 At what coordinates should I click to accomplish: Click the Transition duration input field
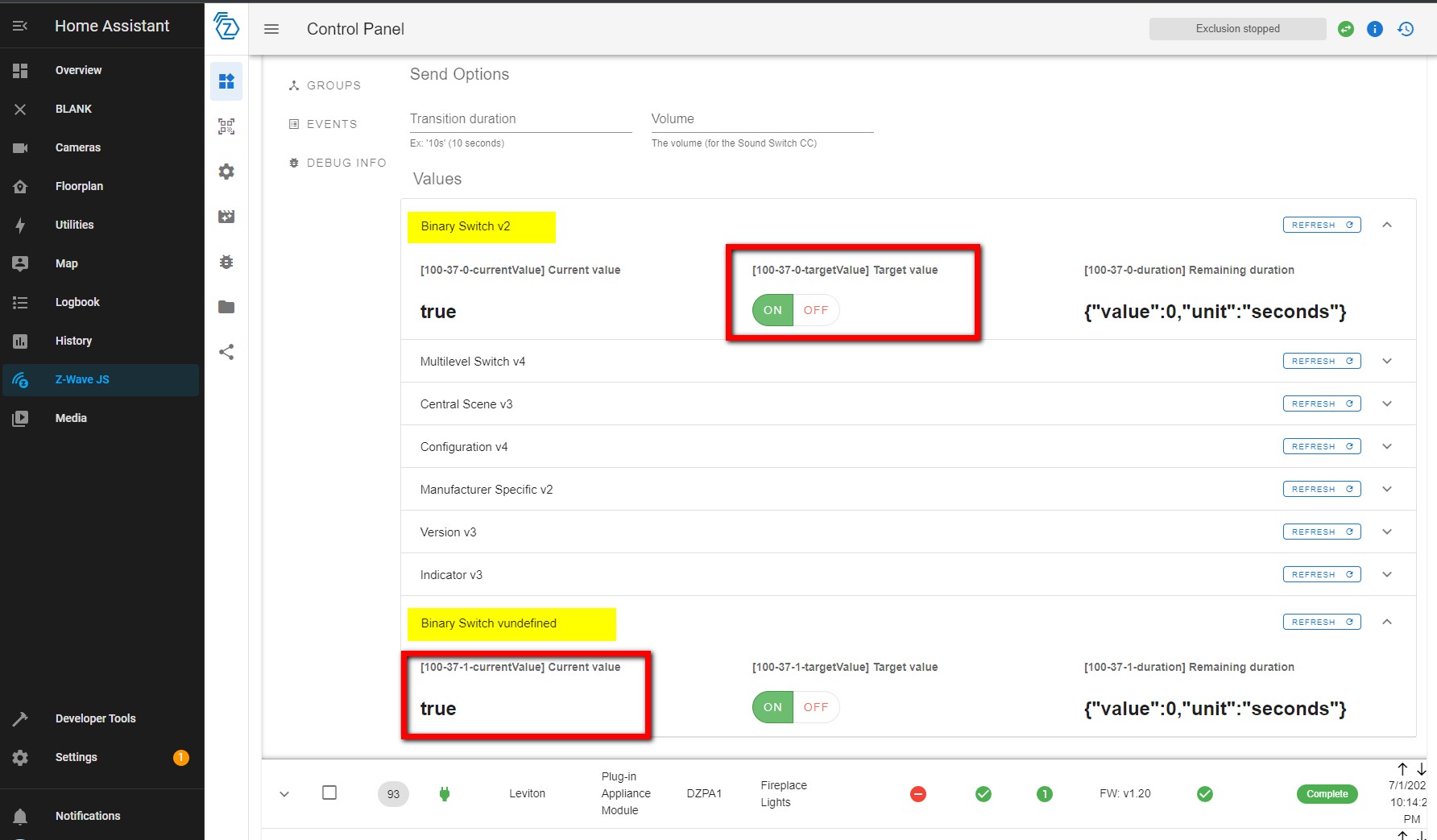[x=520, y=119]
